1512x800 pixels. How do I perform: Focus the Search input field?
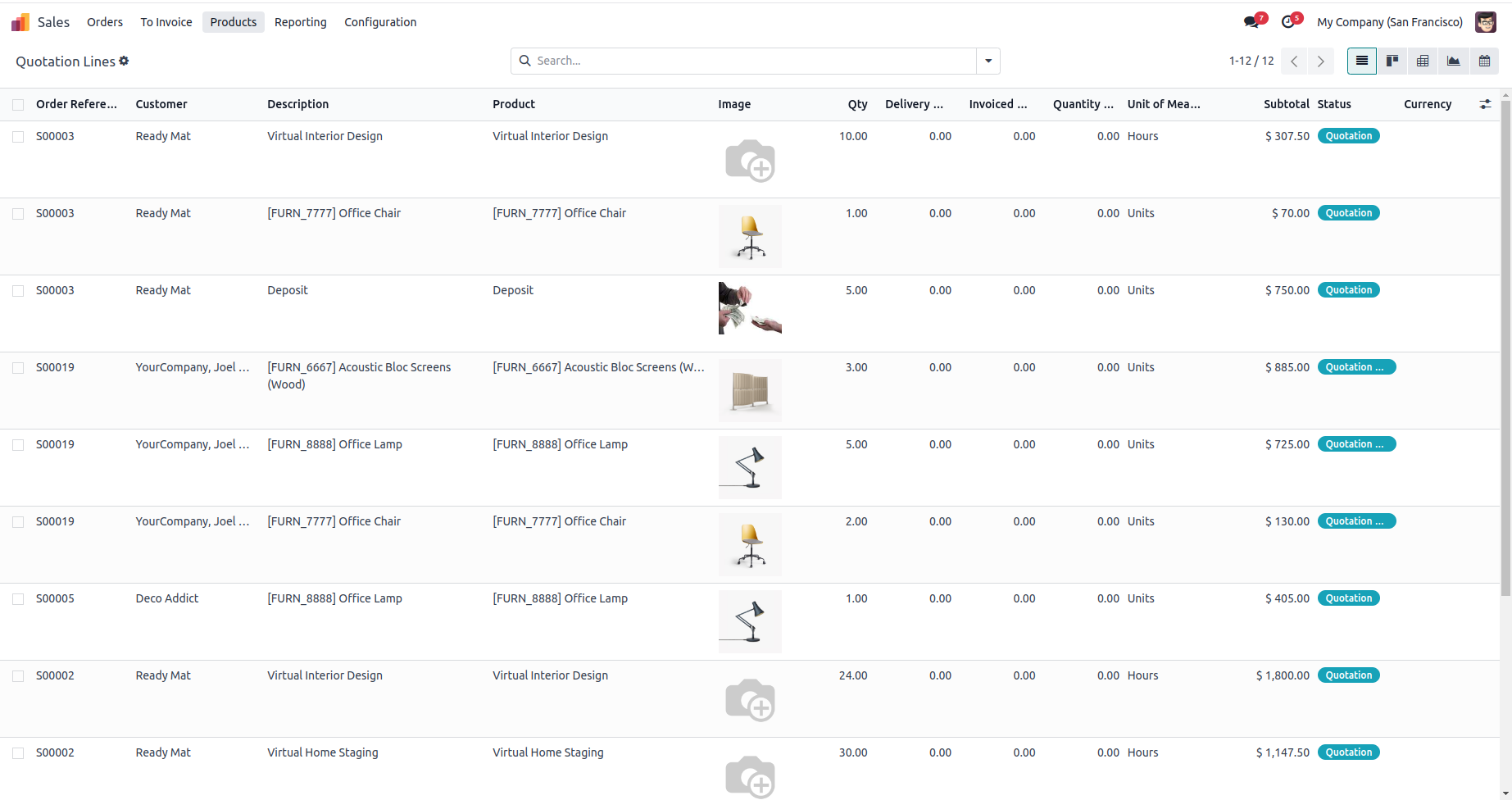(754, 61)
